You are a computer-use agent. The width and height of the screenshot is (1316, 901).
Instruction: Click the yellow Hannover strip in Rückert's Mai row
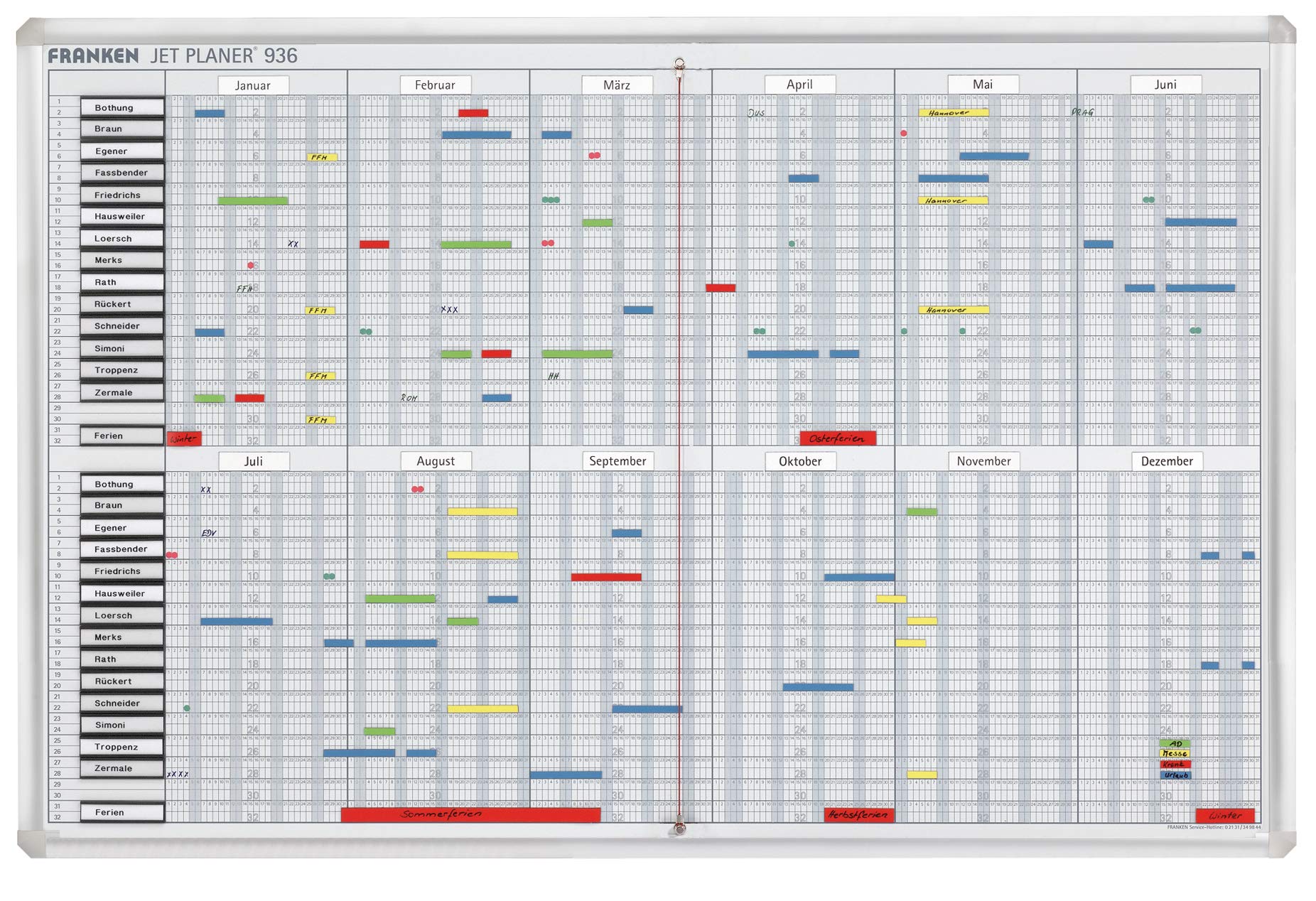953,310
